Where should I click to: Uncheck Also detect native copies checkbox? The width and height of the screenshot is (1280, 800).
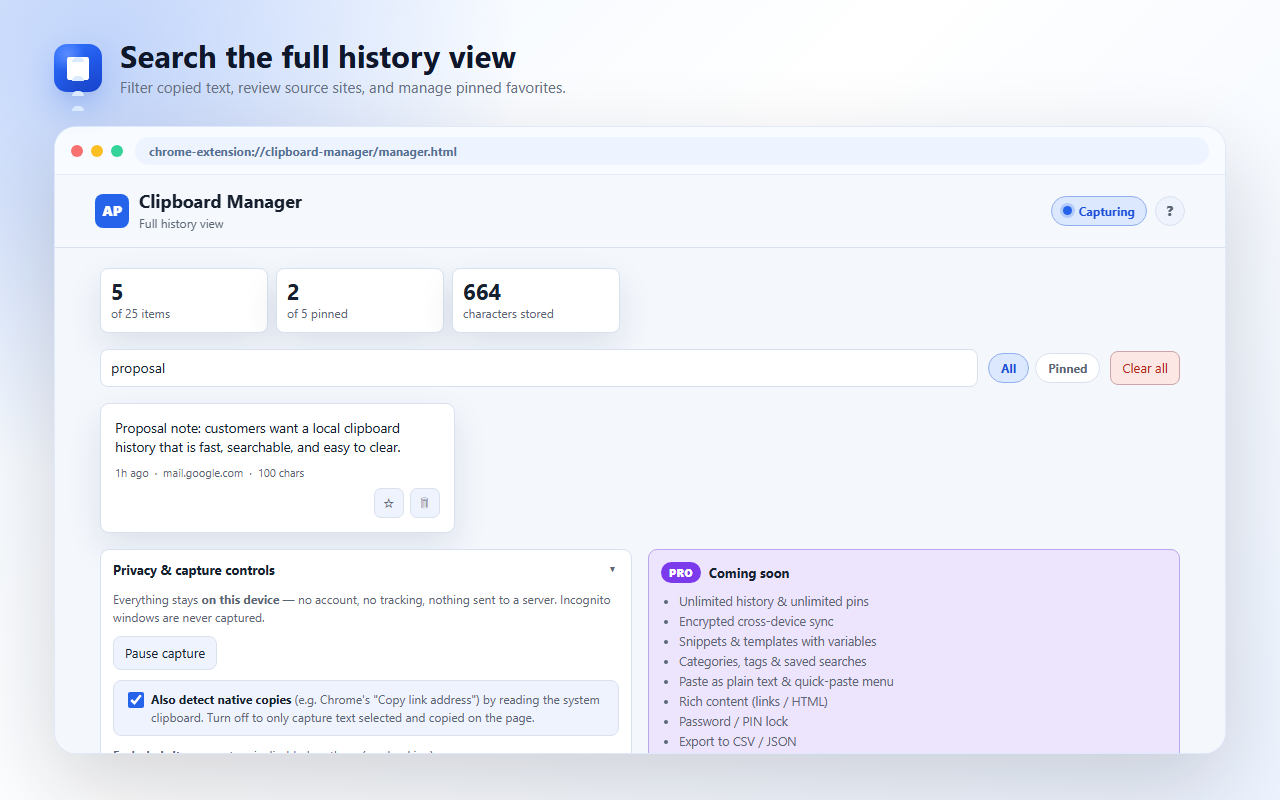coord(136,700)
